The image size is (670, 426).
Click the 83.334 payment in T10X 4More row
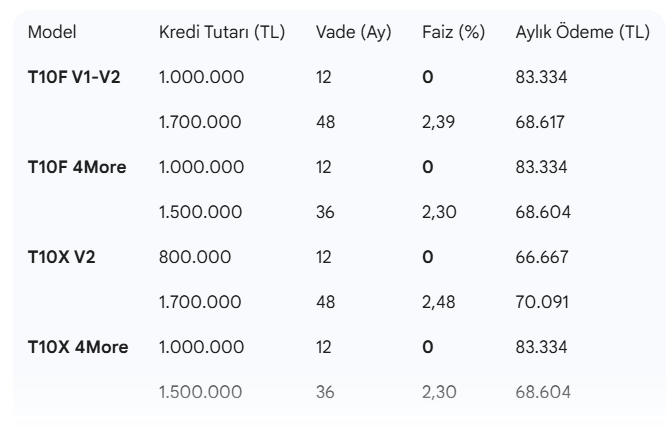541,347
